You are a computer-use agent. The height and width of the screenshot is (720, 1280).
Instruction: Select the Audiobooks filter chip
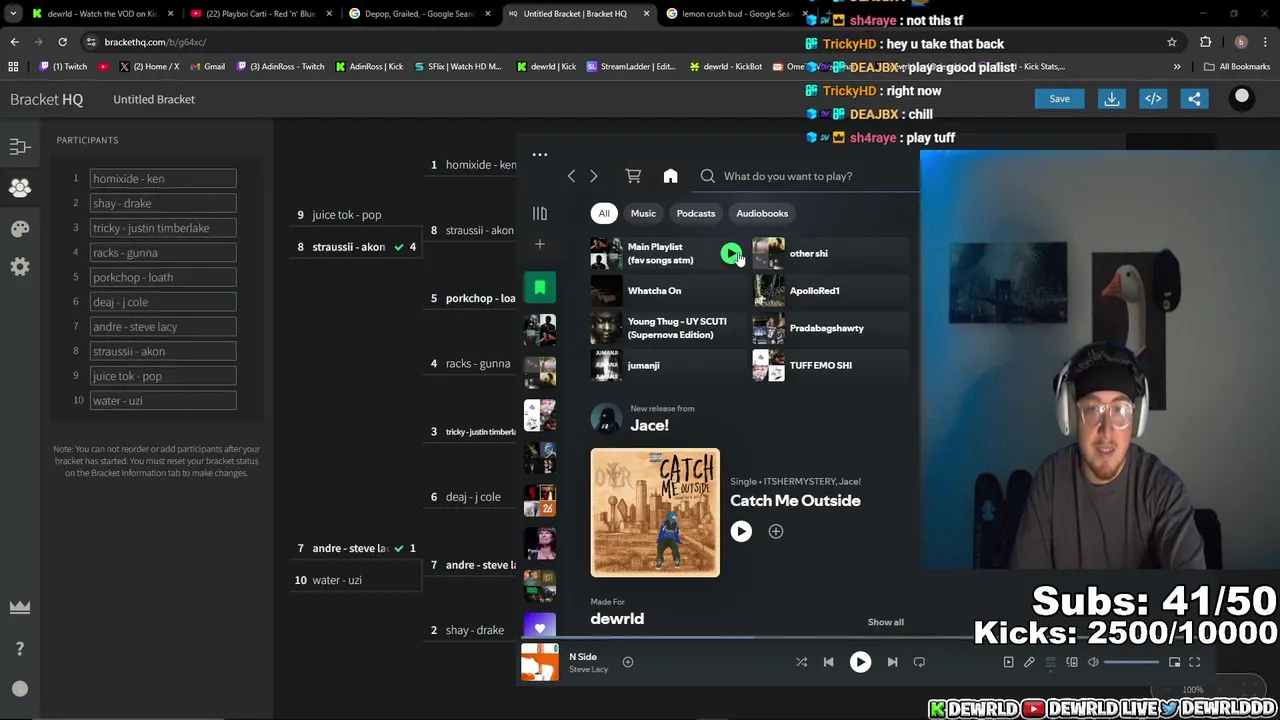tap(762, 213)
